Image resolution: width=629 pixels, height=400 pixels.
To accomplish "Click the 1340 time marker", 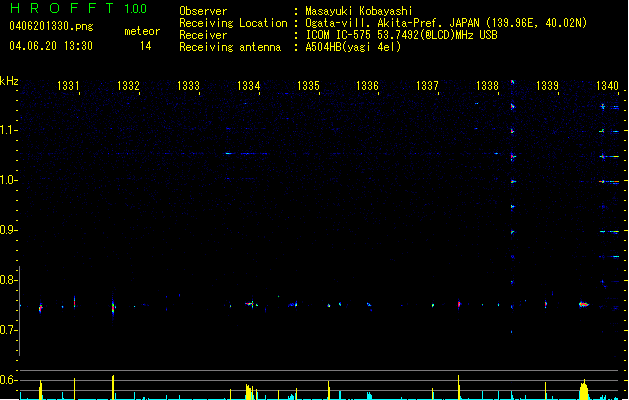I will [607, 86].
